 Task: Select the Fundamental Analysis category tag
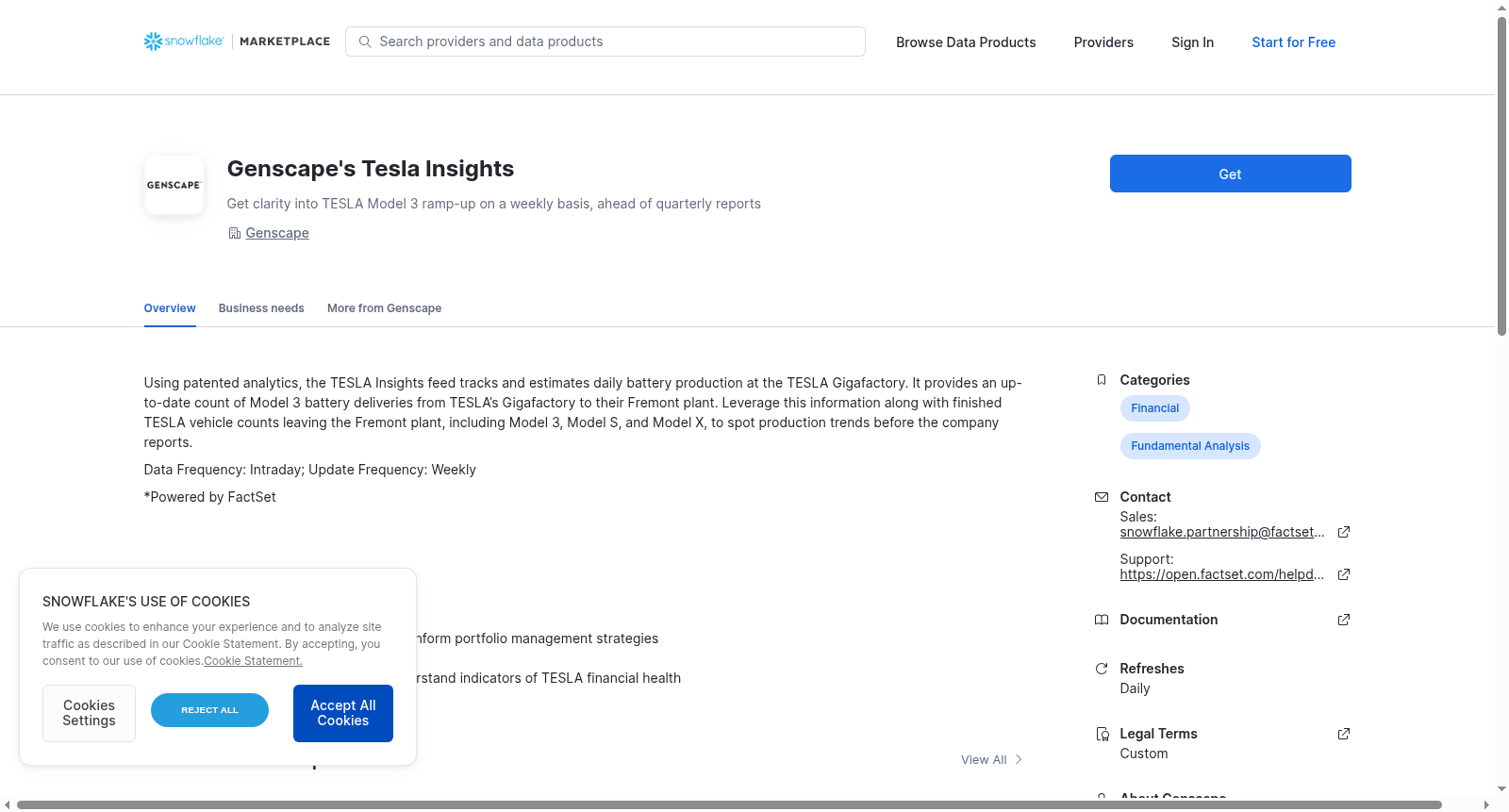tap(1190, 446)
